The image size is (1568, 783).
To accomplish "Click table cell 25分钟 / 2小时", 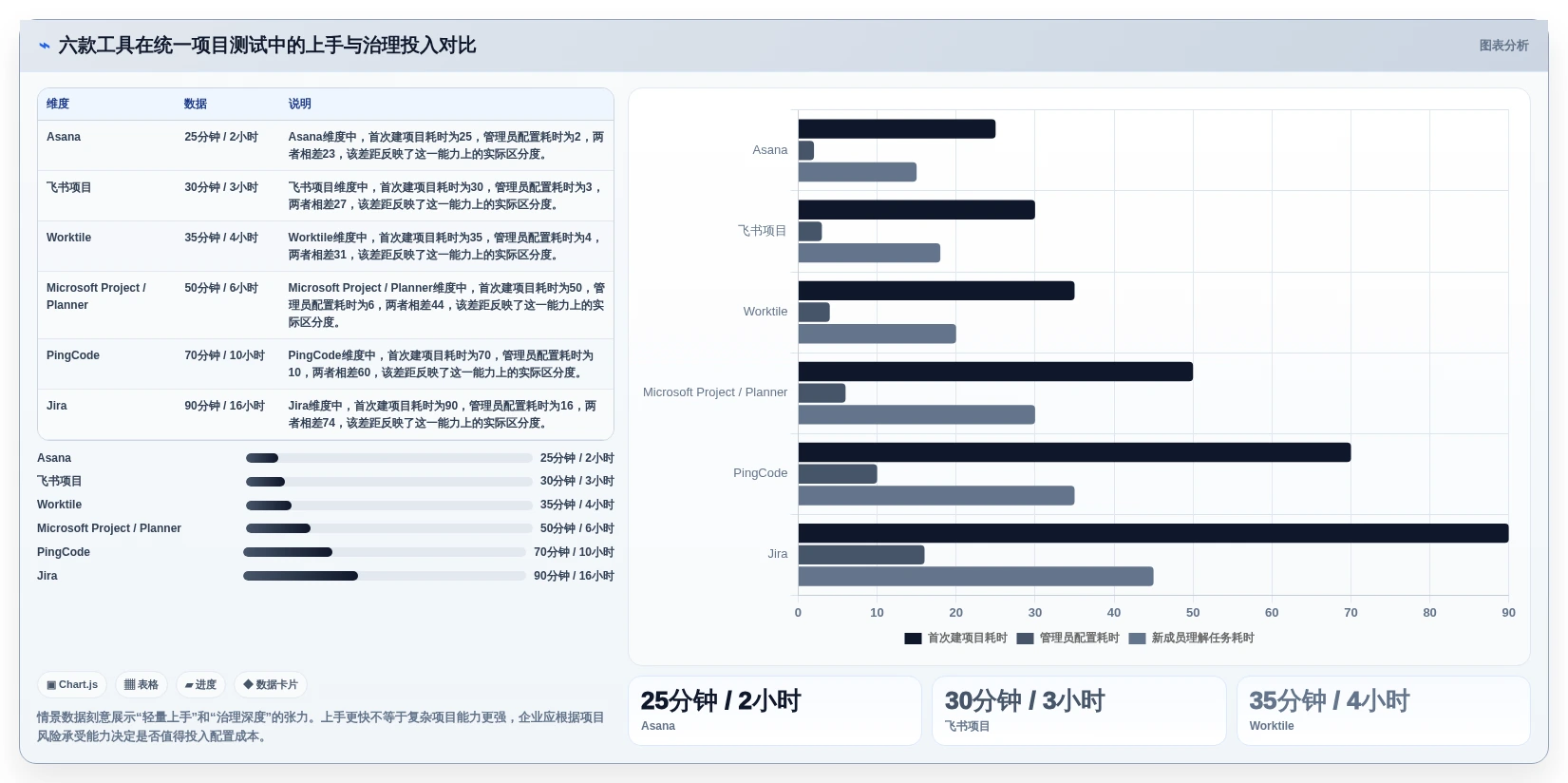I will [221, 137].
